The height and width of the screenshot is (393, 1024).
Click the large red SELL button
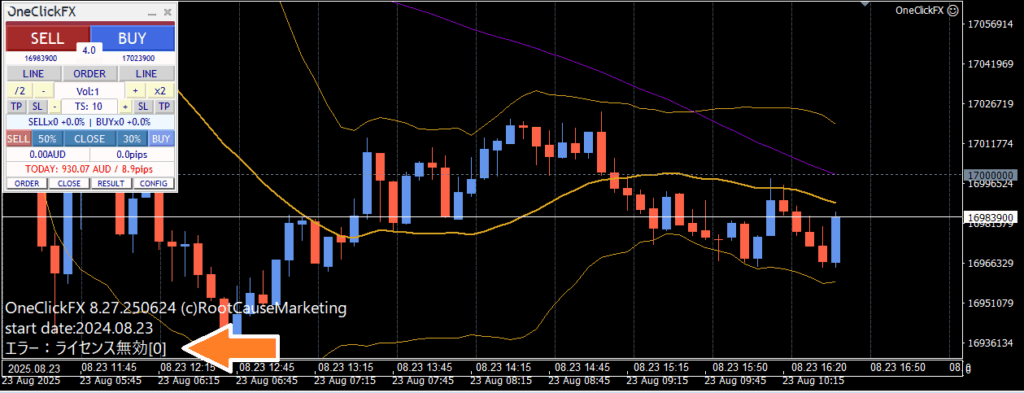tap(48, 38)
